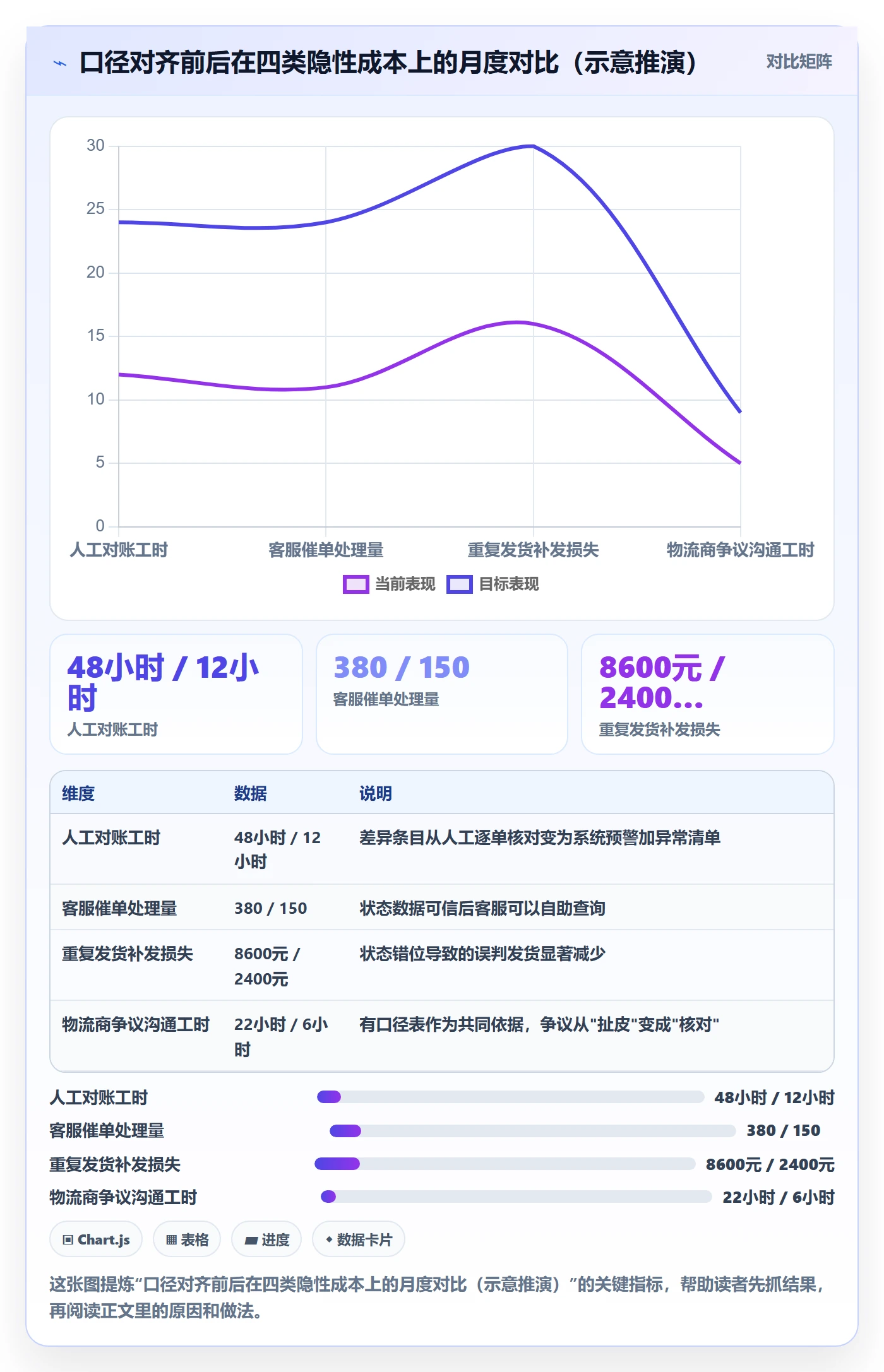
Task: Click the 对比矩阵 label in header
Action: click(x=799, y=62)
